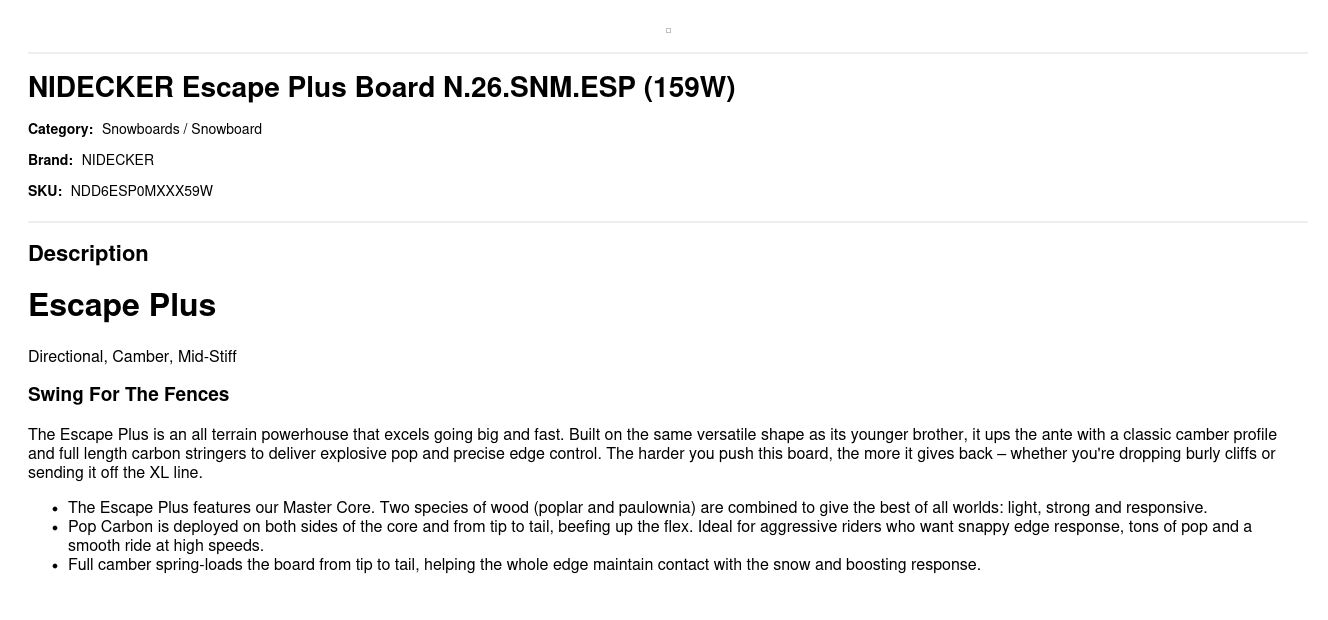1328x620 pixels.
Task: Click the Master Core bullet point text
Action: click(x=637, y=508)
